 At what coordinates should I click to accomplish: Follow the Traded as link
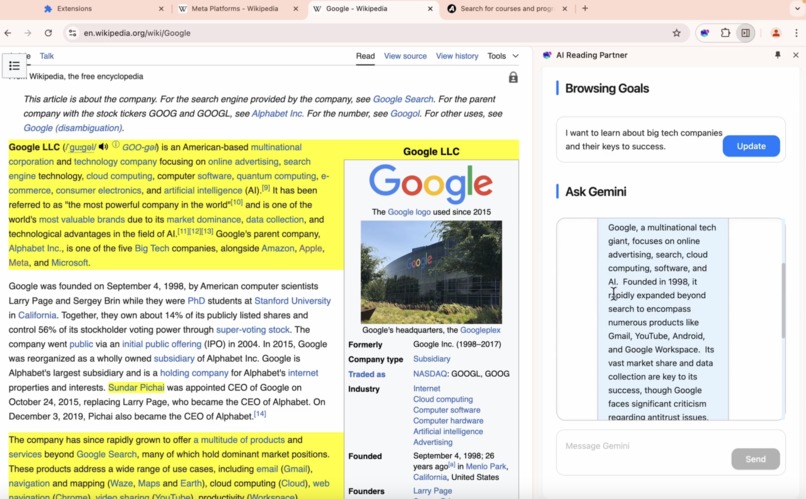click(x=367, y=374)
